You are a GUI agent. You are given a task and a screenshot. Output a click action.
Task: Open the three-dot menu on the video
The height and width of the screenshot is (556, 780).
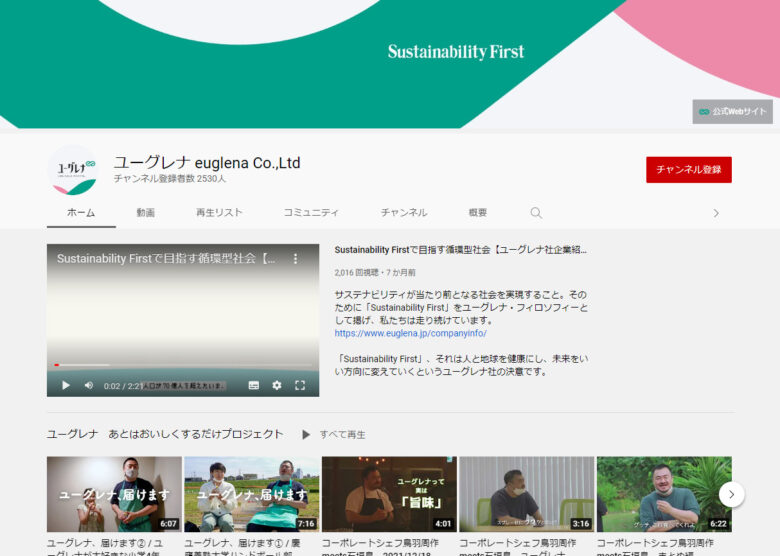[295, 259]
